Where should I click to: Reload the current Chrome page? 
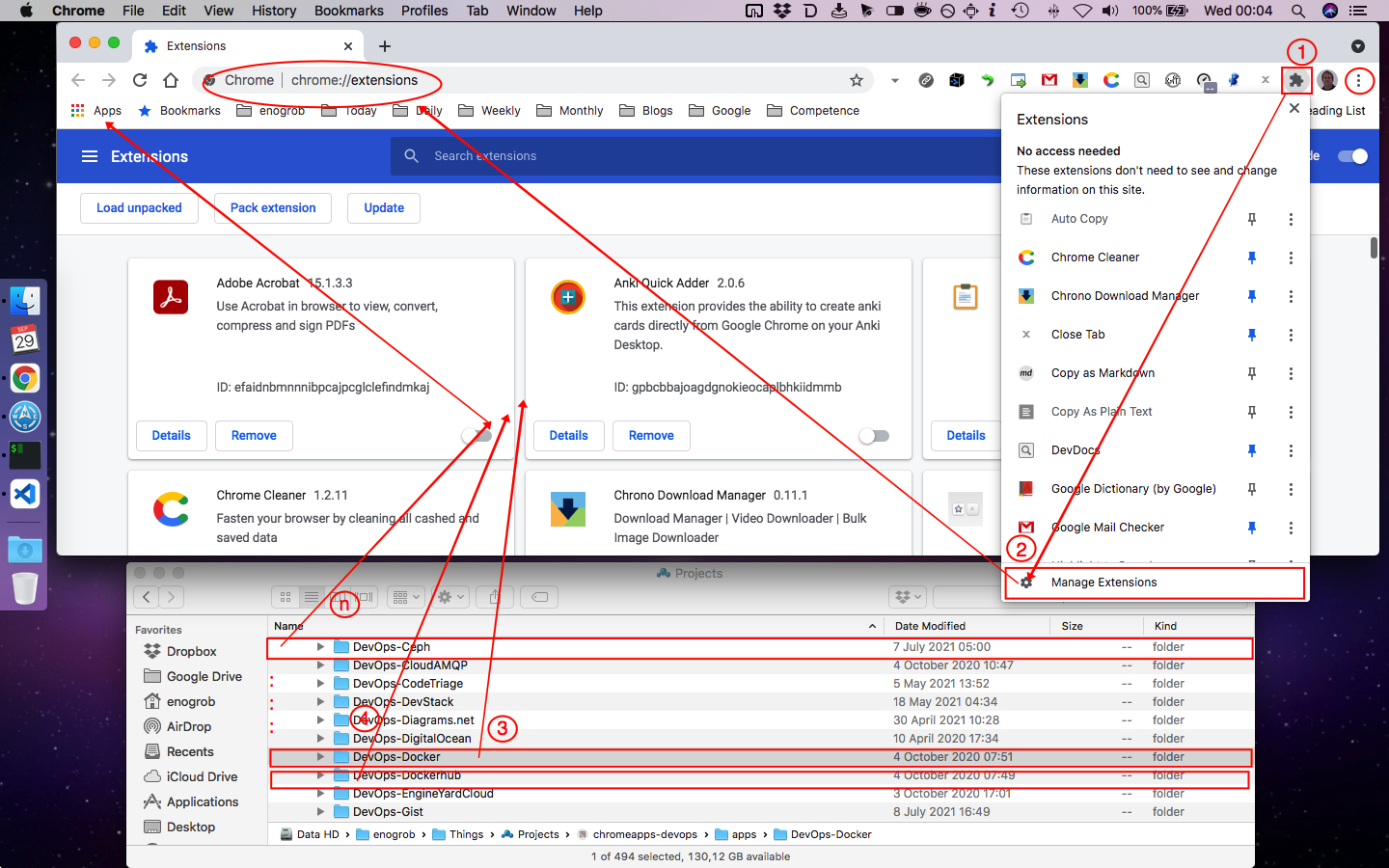[140, 80]
